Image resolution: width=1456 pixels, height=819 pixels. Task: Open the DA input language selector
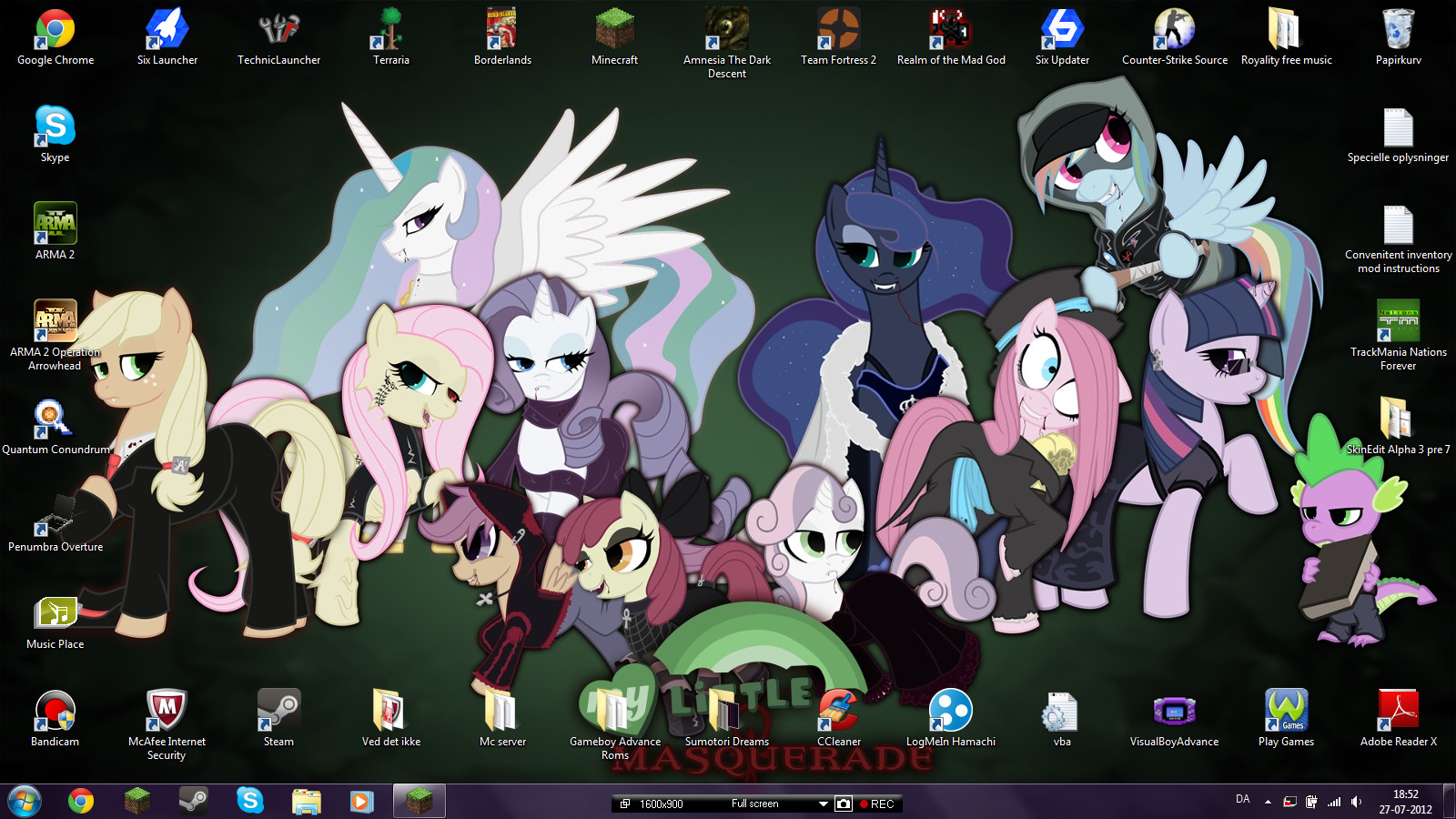[x=1242, y=799]
